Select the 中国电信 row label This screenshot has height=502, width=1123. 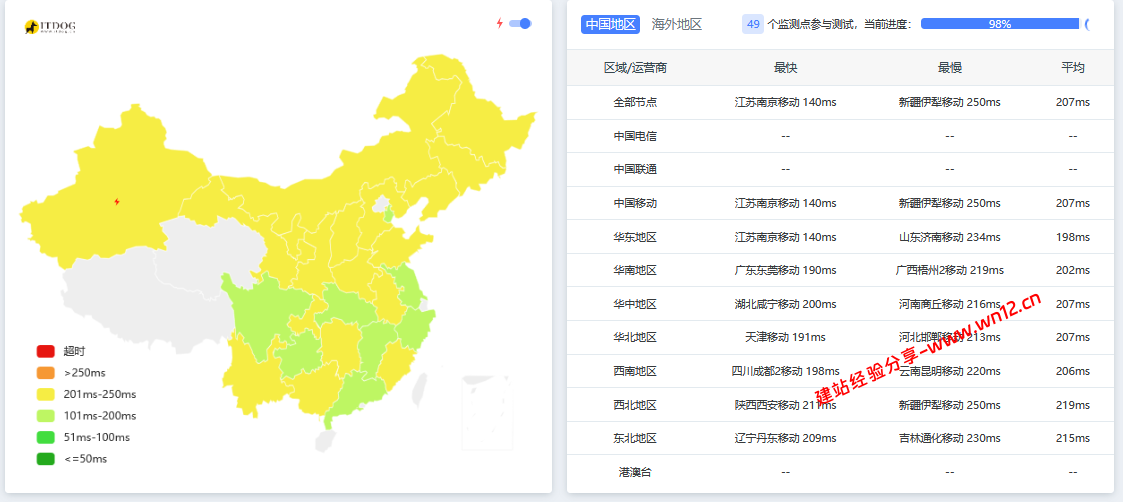(635, 136)
